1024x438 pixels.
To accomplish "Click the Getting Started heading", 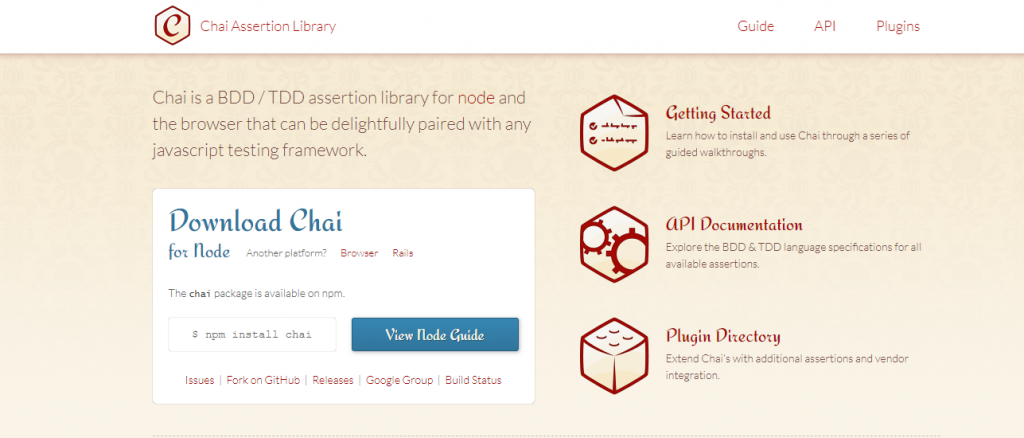I will (718, 113).
